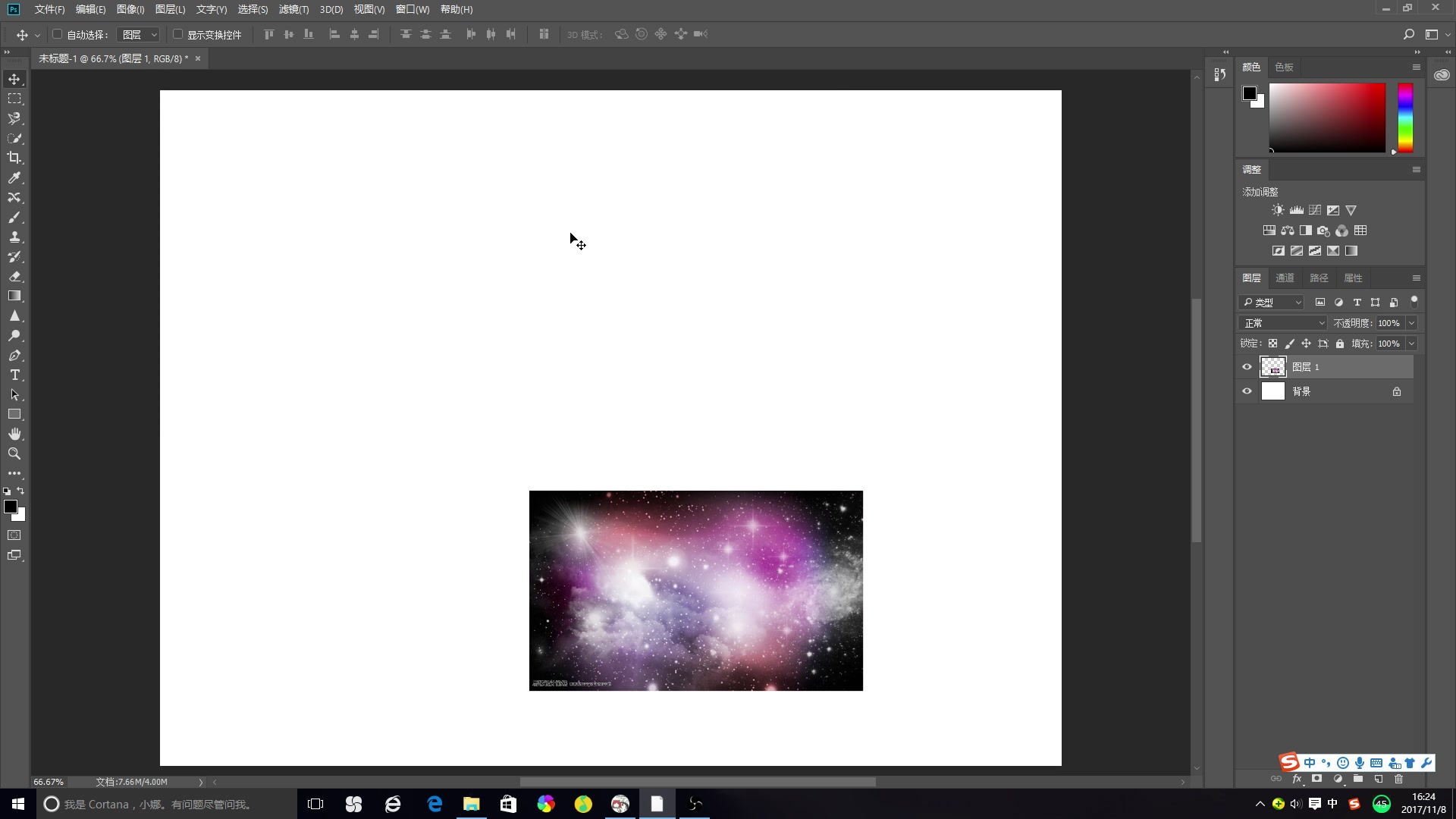Open the auto-select 图层 dropdown
1456x819 pixels.
click(140, 35)
